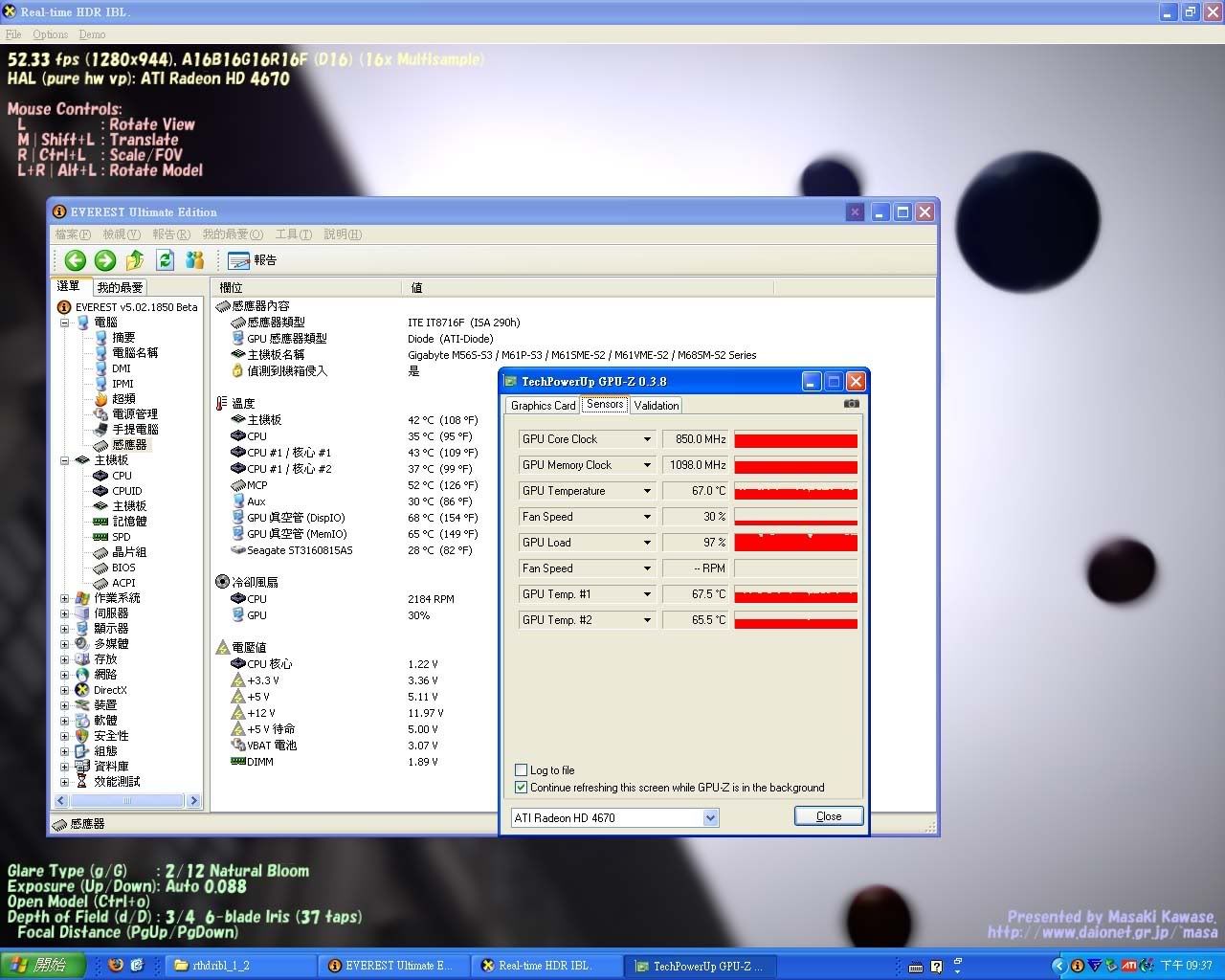Viewport: 1225px width, 980px height.
Task: Click the GPU Load red graph bar
Action: [795, 543]
